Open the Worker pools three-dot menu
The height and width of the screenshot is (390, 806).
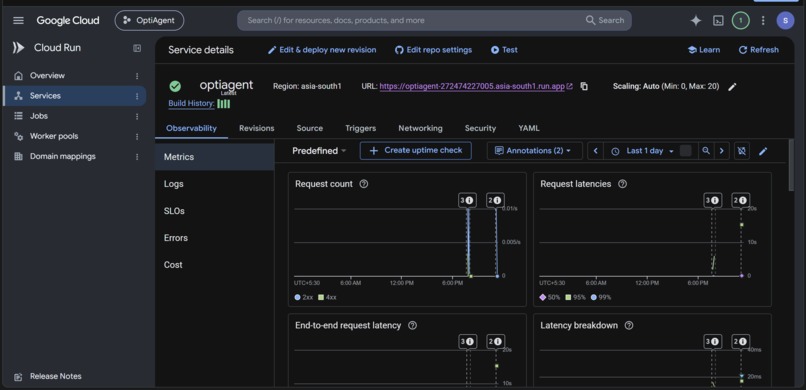pos(137,137)
